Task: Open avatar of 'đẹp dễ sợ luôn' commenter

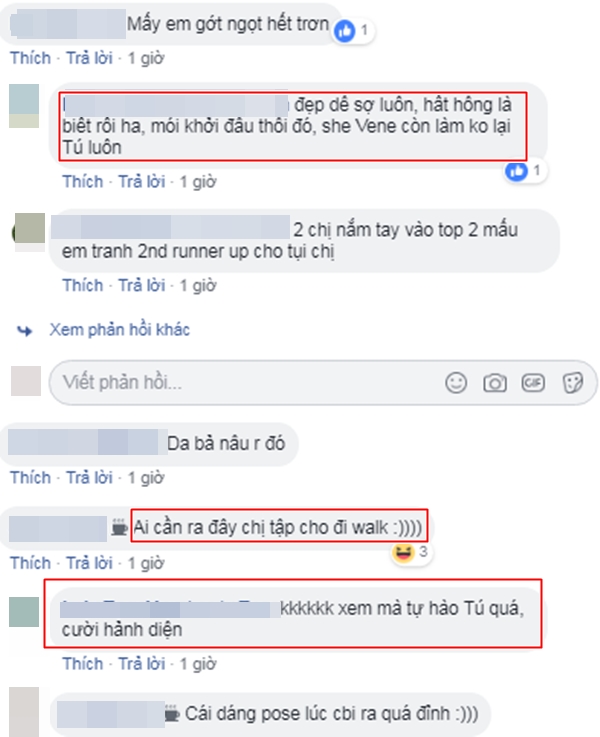Action: [24, 106]
